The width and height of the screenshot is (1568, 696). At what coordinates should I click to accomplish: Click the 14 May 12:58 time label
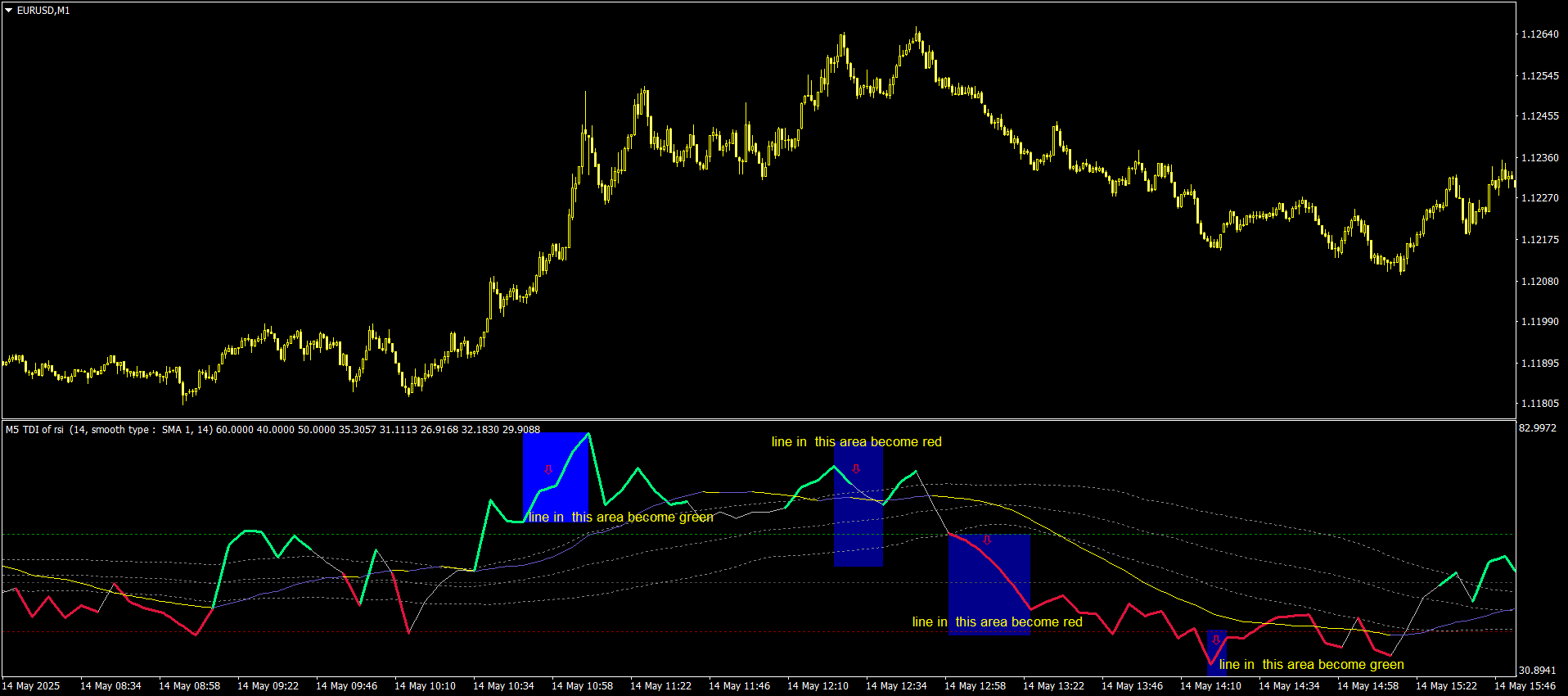pos(975,686)
